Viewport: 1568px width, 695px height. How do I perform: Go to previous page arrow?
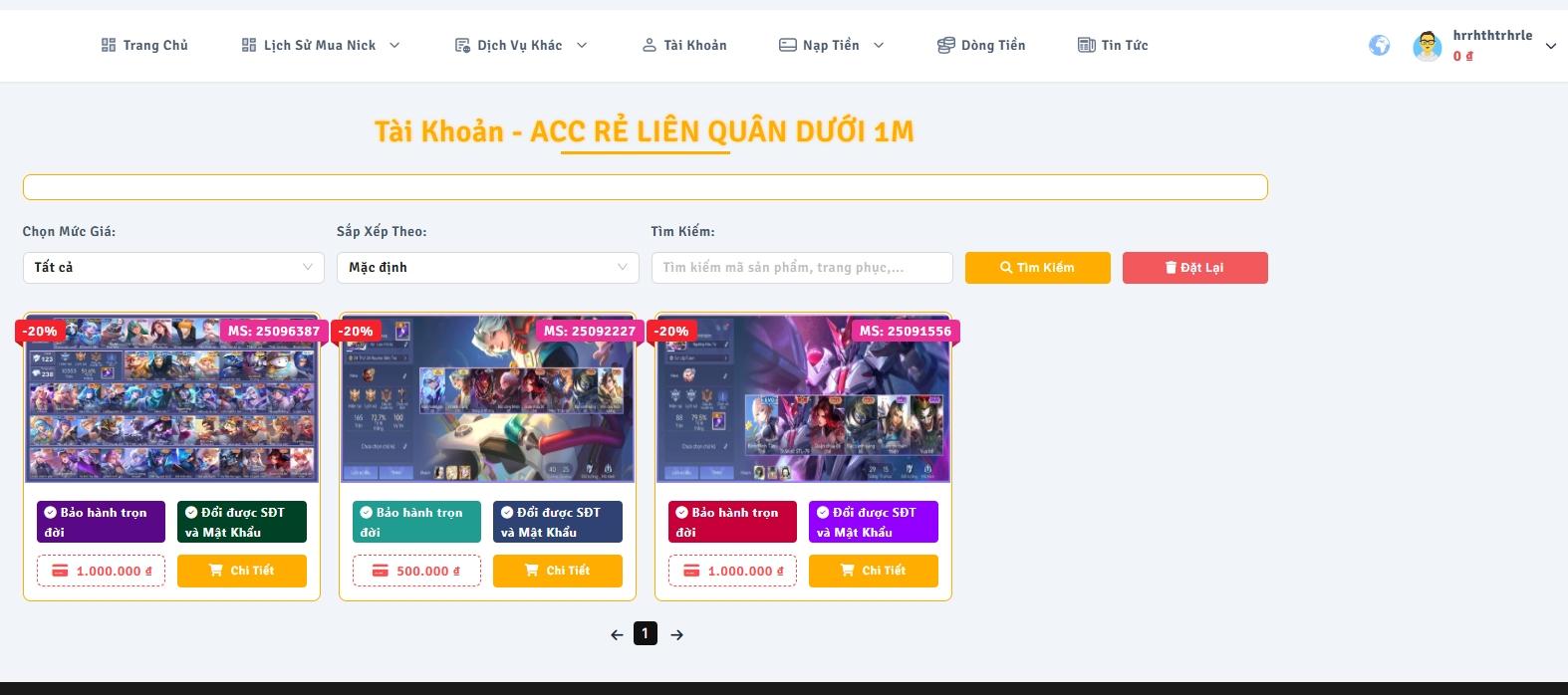pyautogui.click(x=617, y=634)
